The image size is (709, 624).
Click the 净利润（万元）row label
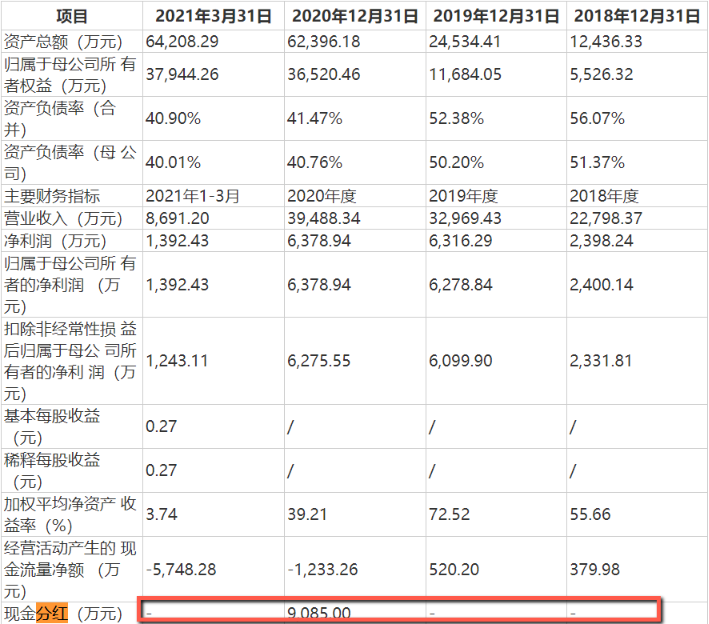point(55,241)
